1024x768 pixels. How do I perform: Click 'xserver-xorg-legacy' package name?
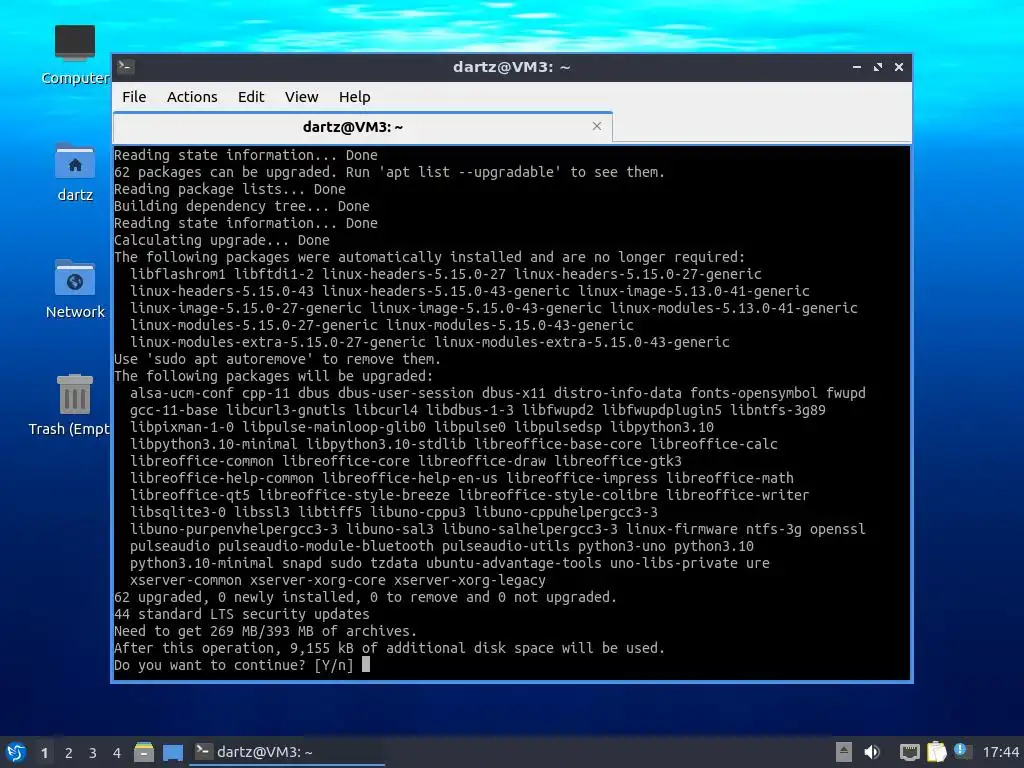(x=470, y=580)
